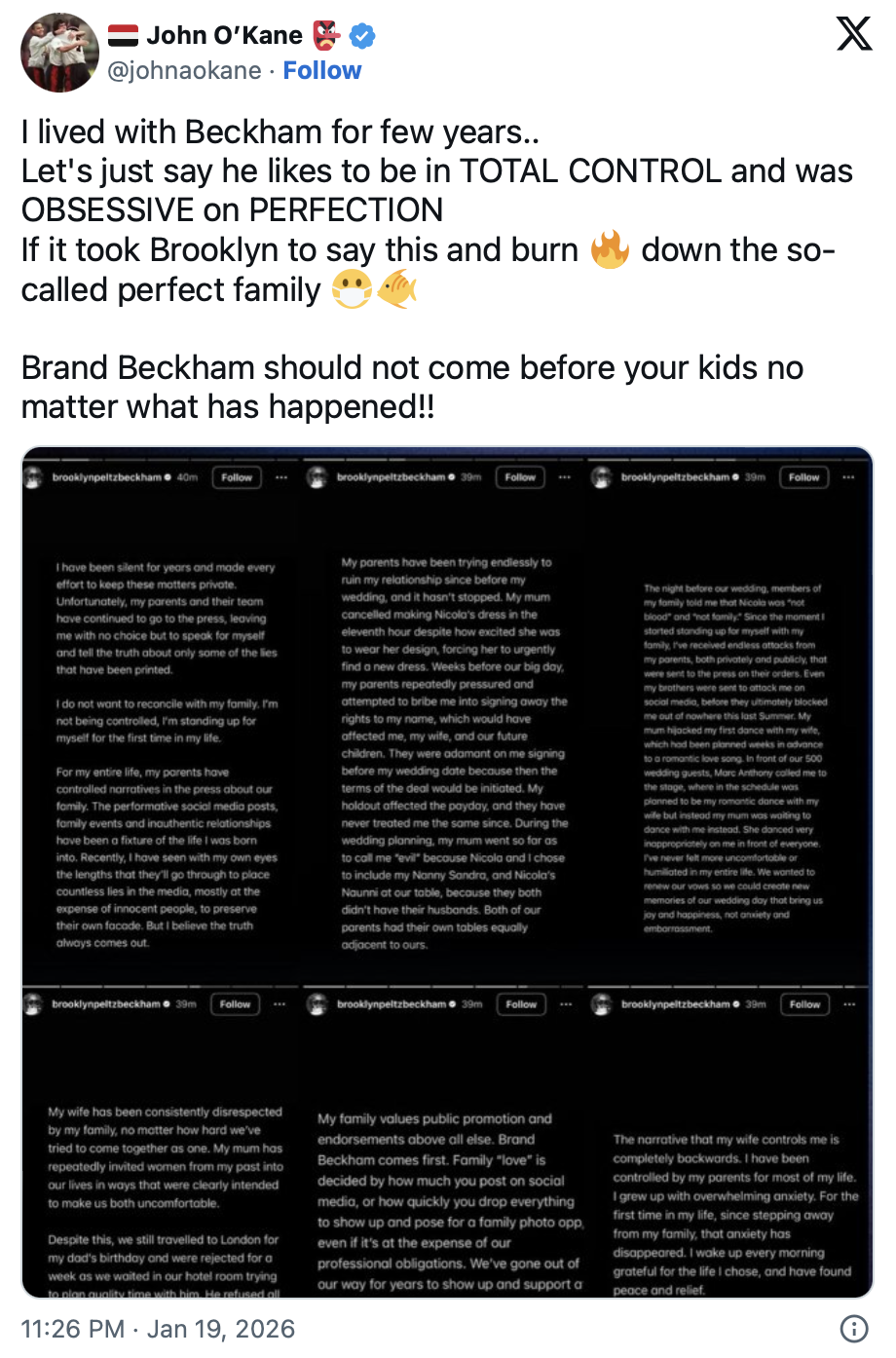Follow John O'Kane via Follow link
The height and width of the screenshot is (1358, 896).
(x=321, y=71)
